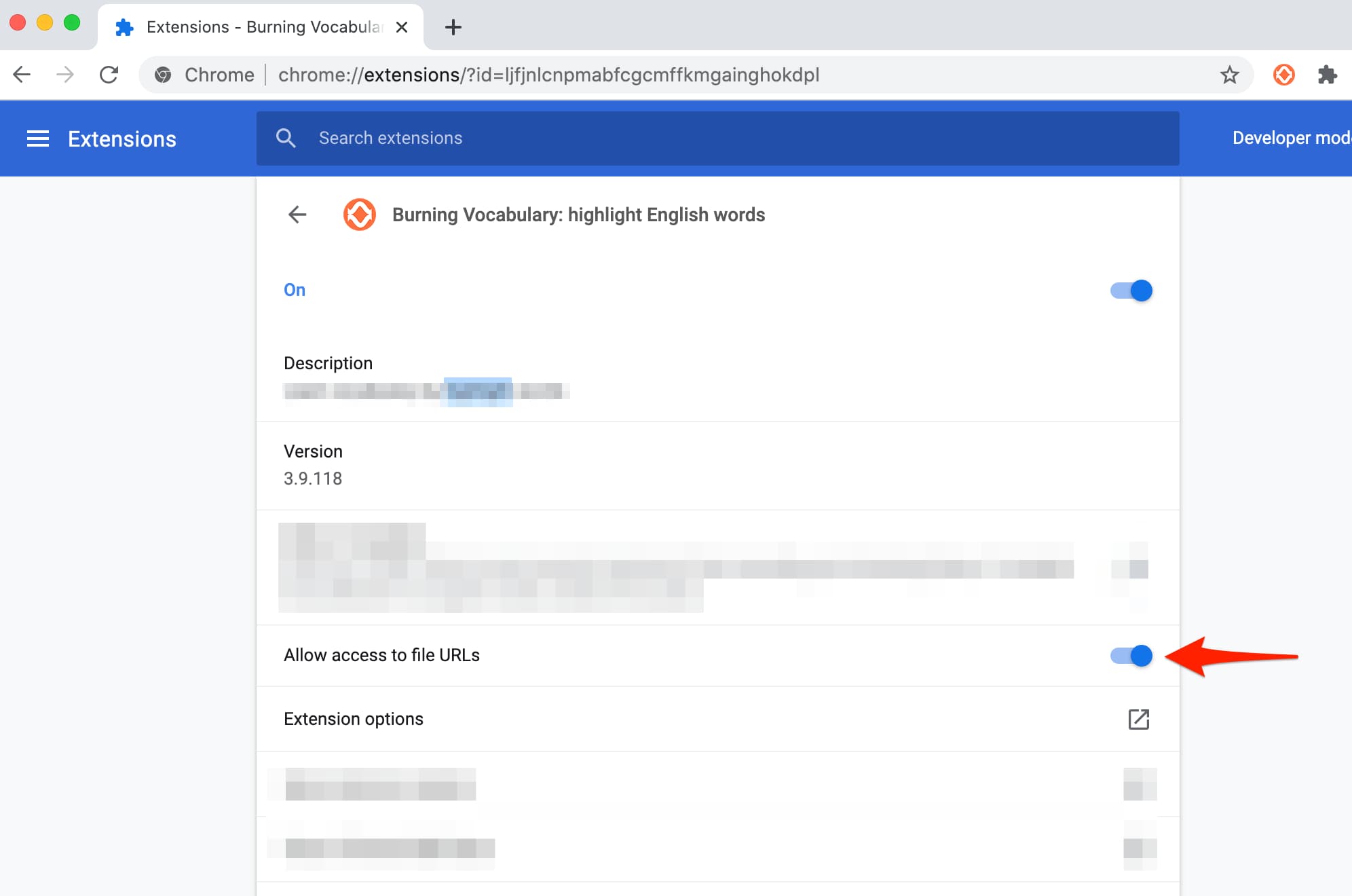Click the Developer mode label
Viewport: 1352px width, 896px height.
[x=1292, y=138]
